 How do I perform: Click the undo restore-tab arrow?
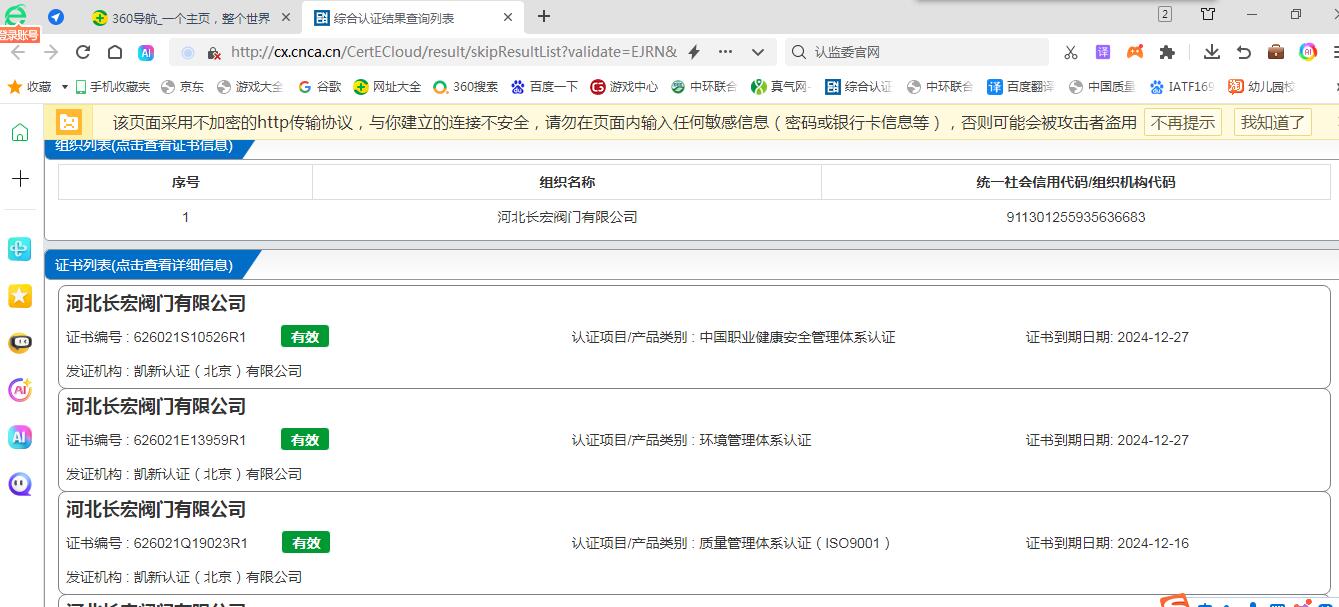(x=1244, y=52)
